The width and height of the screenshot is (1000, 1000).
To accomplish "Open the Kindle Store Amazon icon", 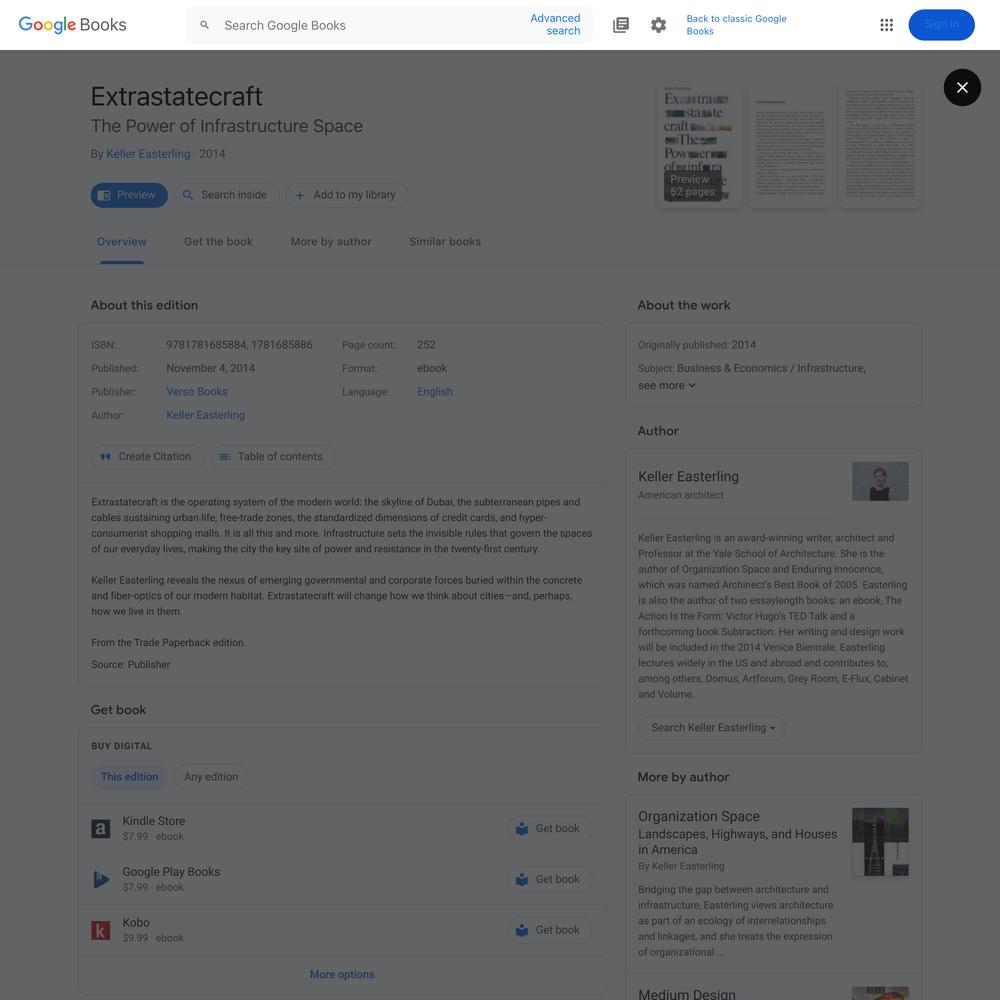I will coord(101,828).
